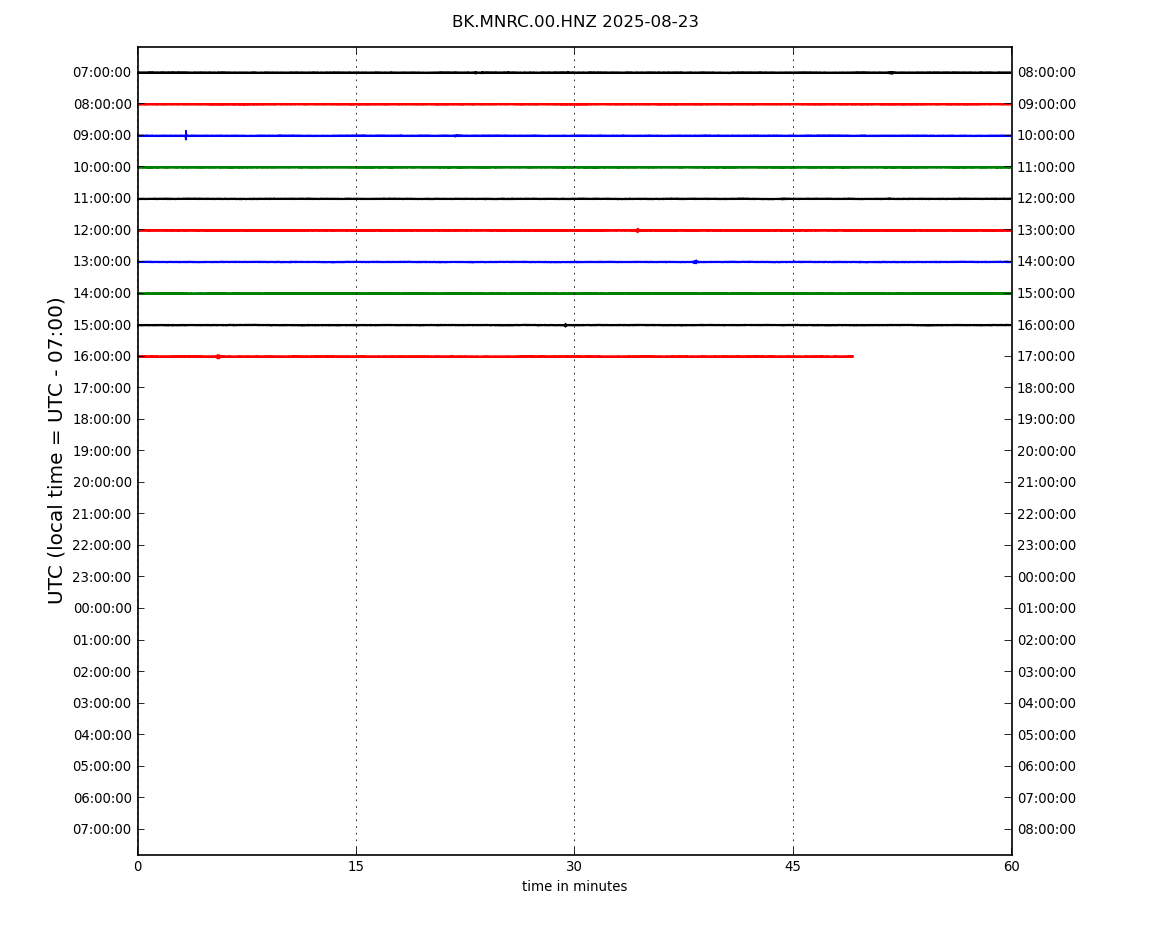Click the x-axis tick label 15
Image resolution: width=1150 pixels, height=950 pixels.
tap(356, 867)
